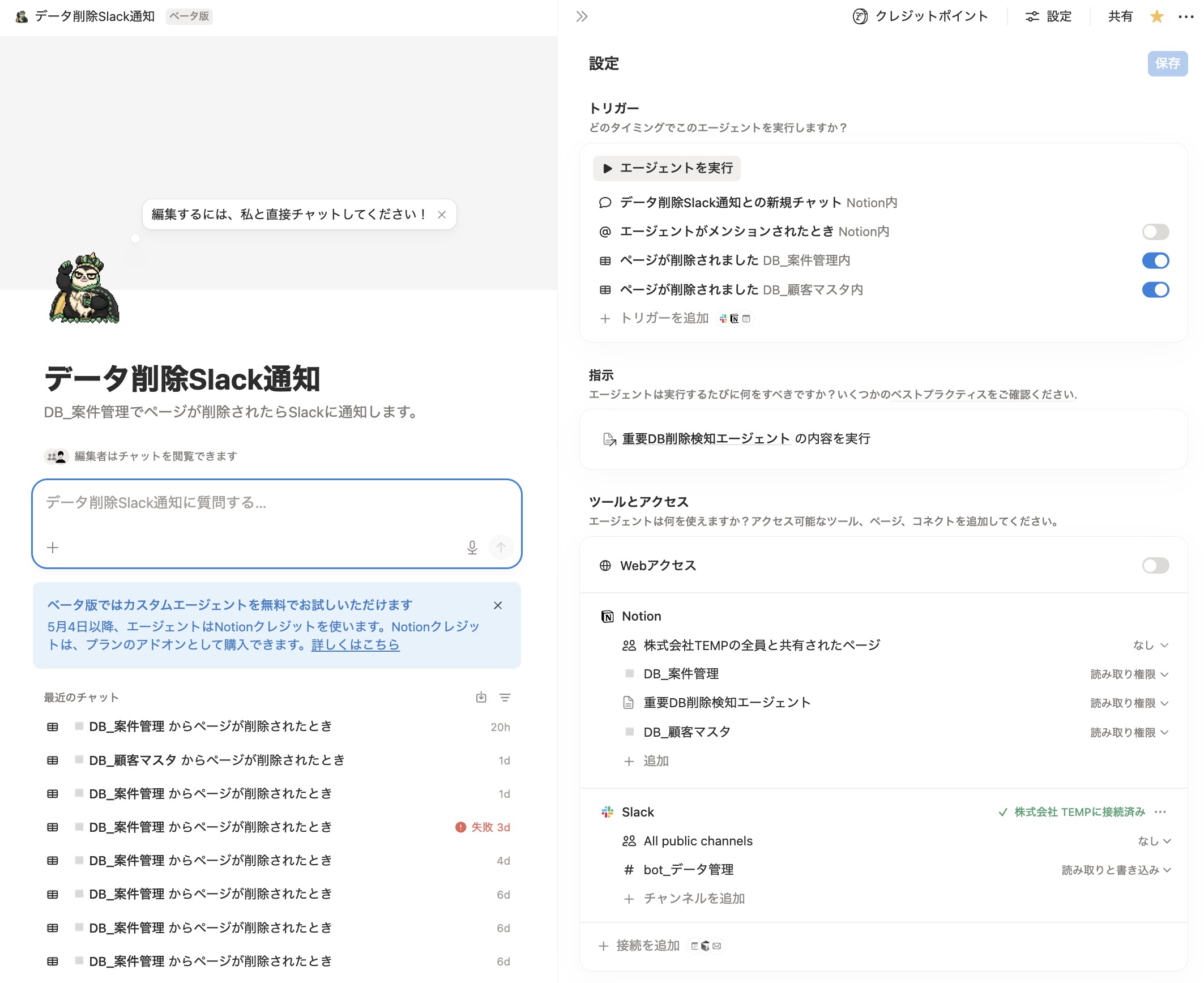
Task: Open the 読み取りと書き込み dropdown for bot_データ管理
Action: (1116, 870)
